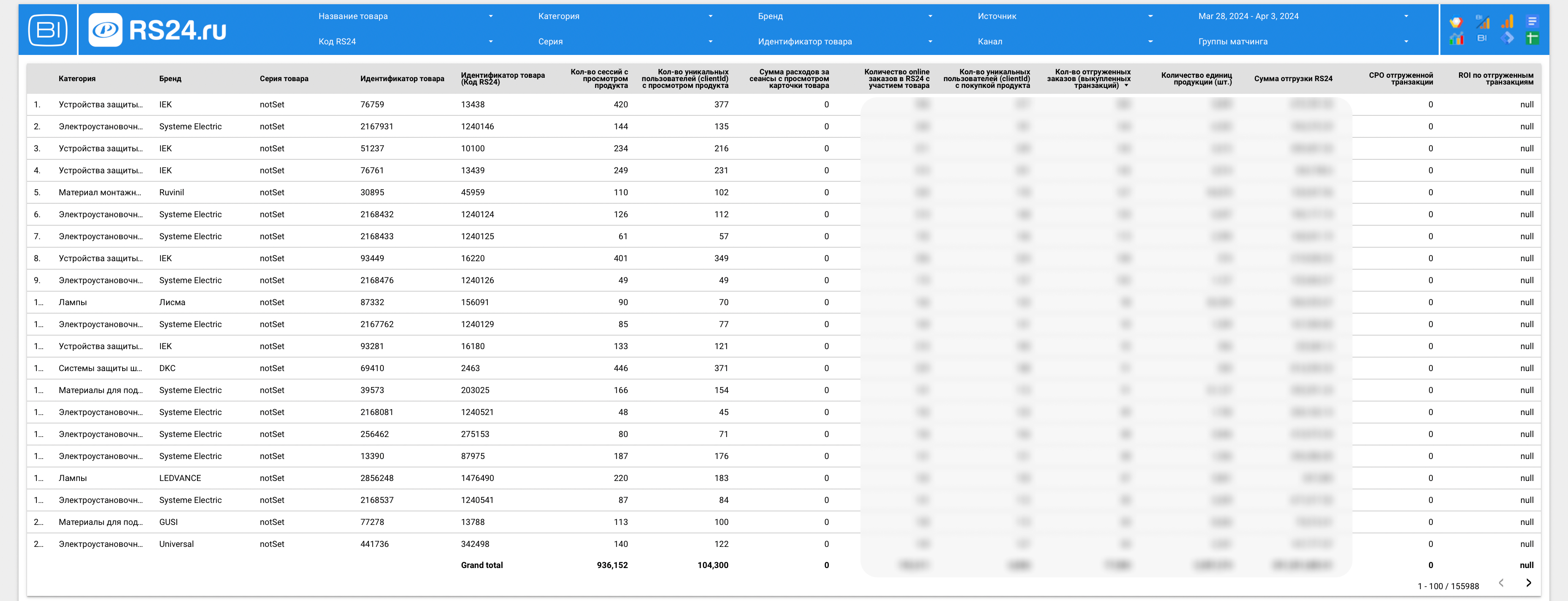
Task: Expand the Категория filter dropdown
Action: 625,16
